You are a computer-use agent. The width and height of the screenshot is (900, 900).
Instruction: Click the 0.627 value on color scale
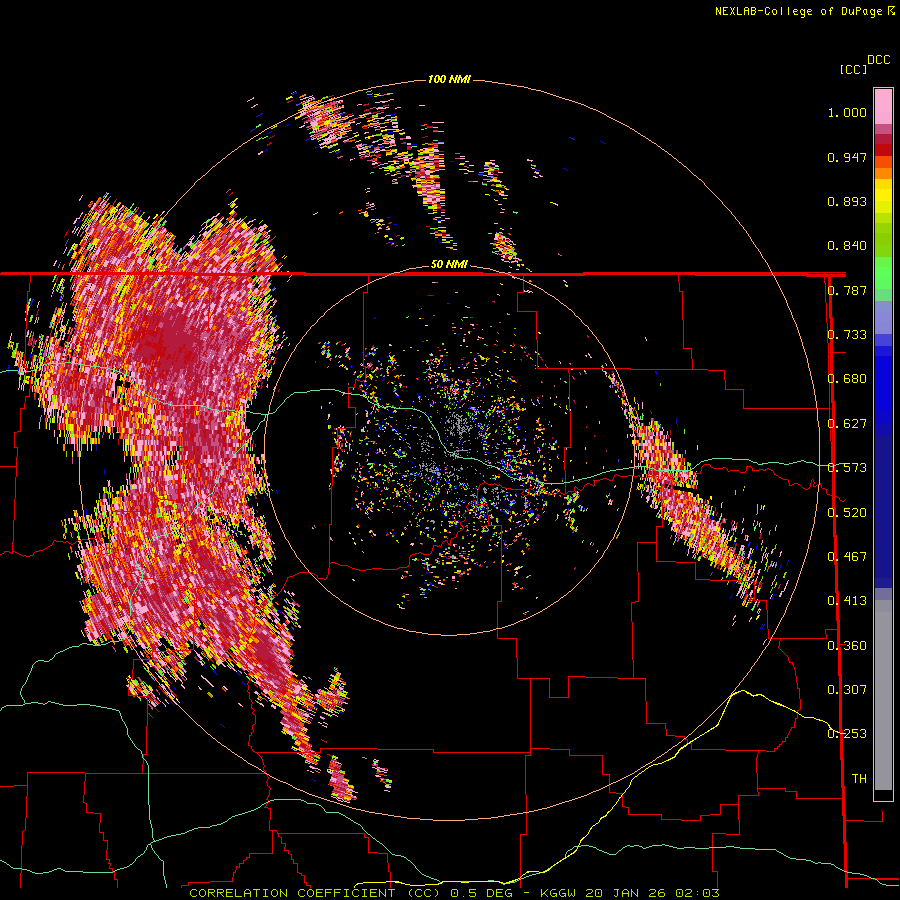[x=847, y=424]
